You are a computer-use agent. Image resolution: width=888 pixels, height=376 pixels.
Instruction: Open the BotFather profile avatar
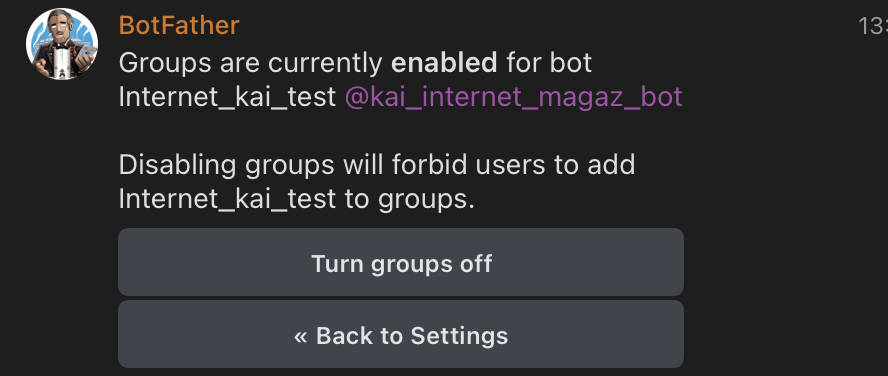tap(62, 44)
